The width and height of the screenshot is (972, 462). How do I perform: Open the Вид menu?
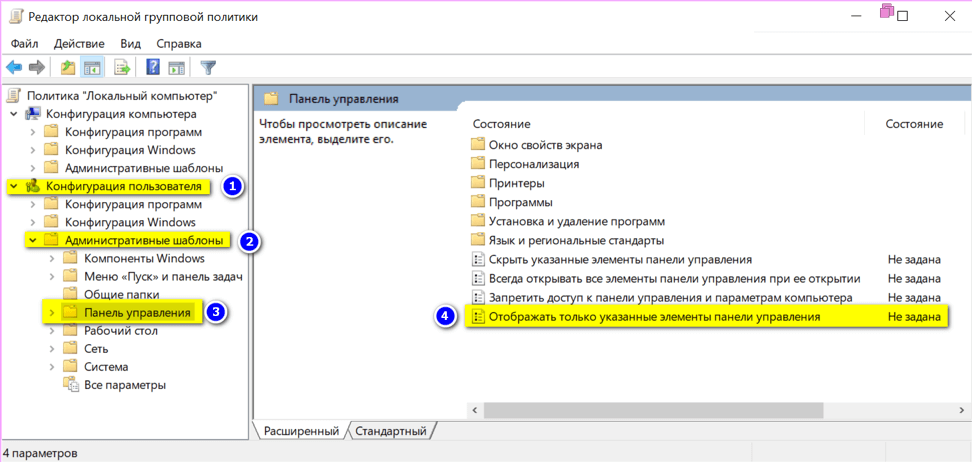pos(130,44)
